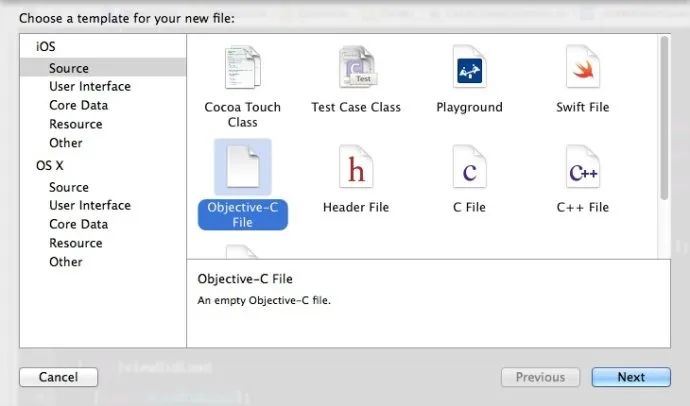Image resolution: width=690 pixels, height=406 pixels.
Task: Click the highlighted 'Objective-C File' label
Action: click(x=242, y=215)
